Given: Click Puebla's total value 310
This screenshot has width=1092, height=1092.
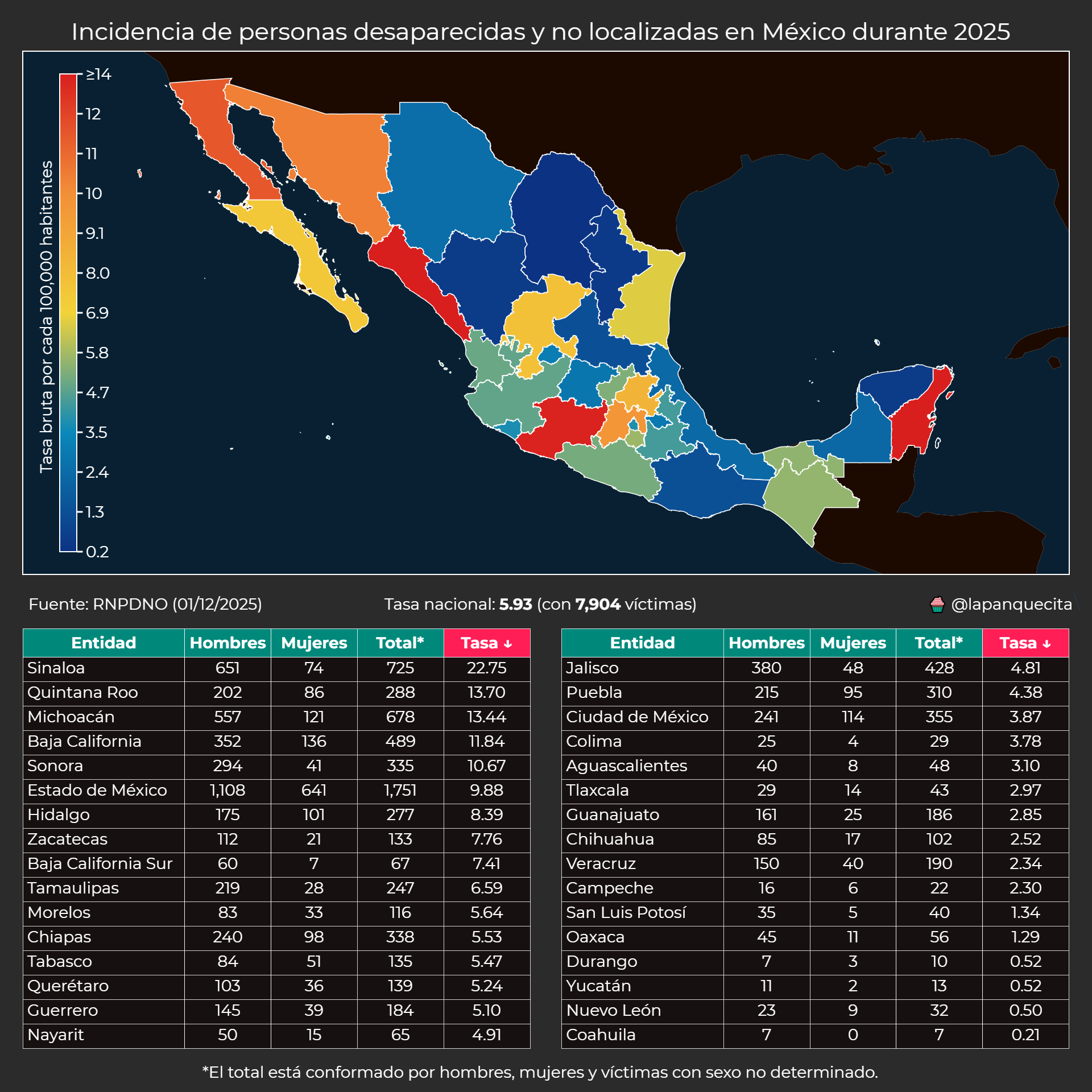Looking at the screenshot, I should point(939,692).
